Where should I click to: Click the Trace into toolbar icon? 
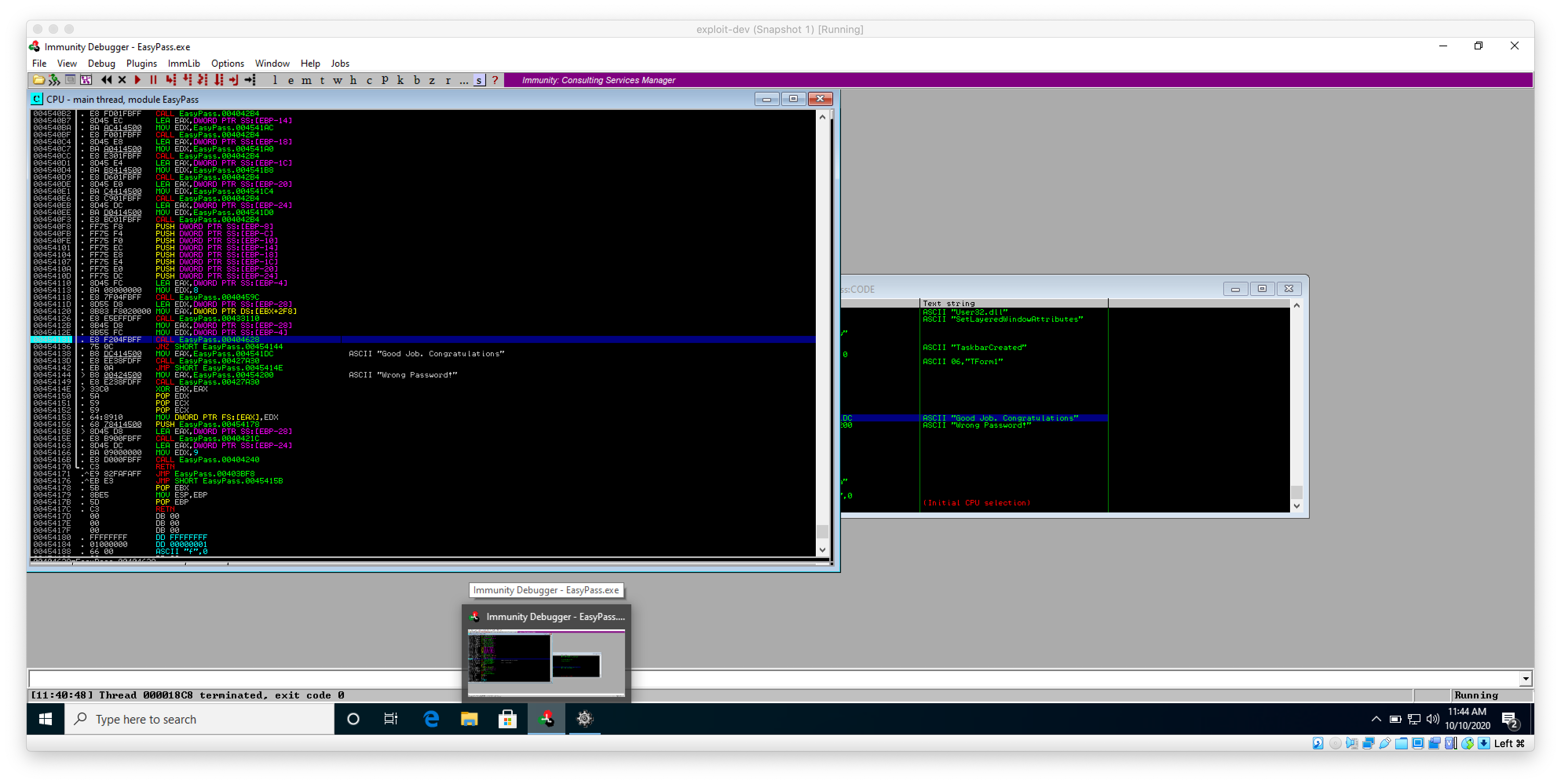[203, 80]
